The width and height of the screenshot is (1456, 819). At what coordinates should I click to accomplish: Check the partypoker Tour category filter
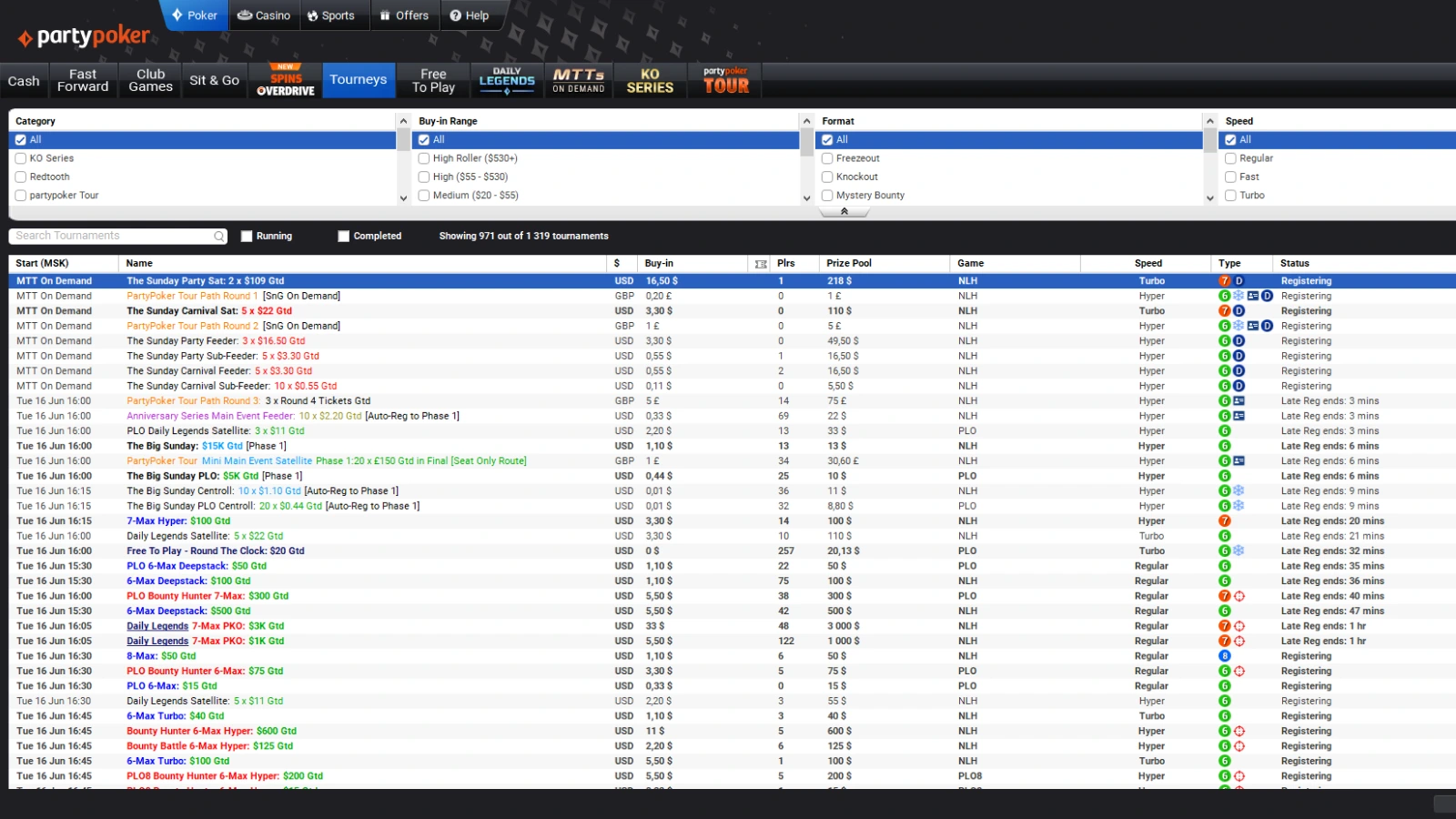pyautogui.click(x=21, y=196)
